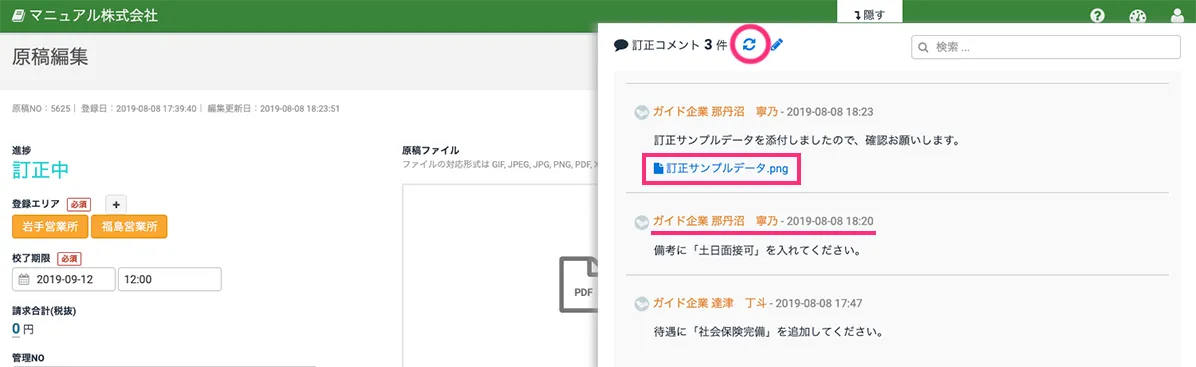Click the calendar icon in 校了期限 date field
1196x367 pixels.
point(24,279)
